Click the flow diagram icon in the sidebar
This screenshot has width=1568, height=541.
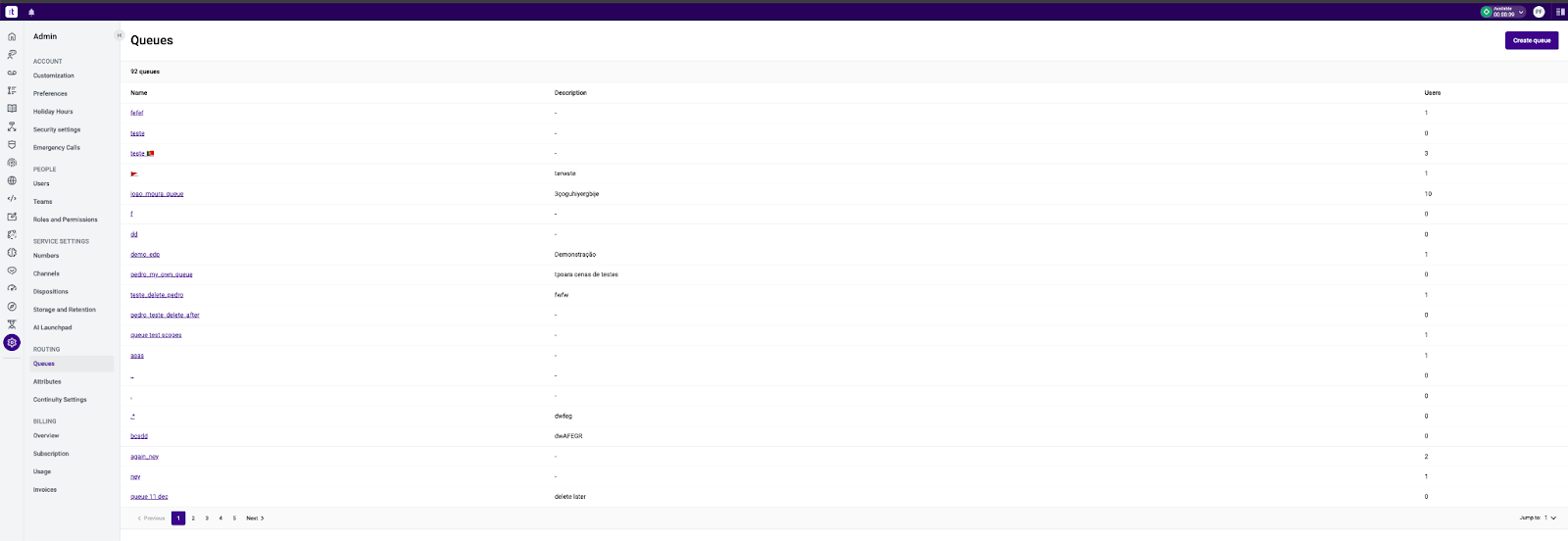12,126
